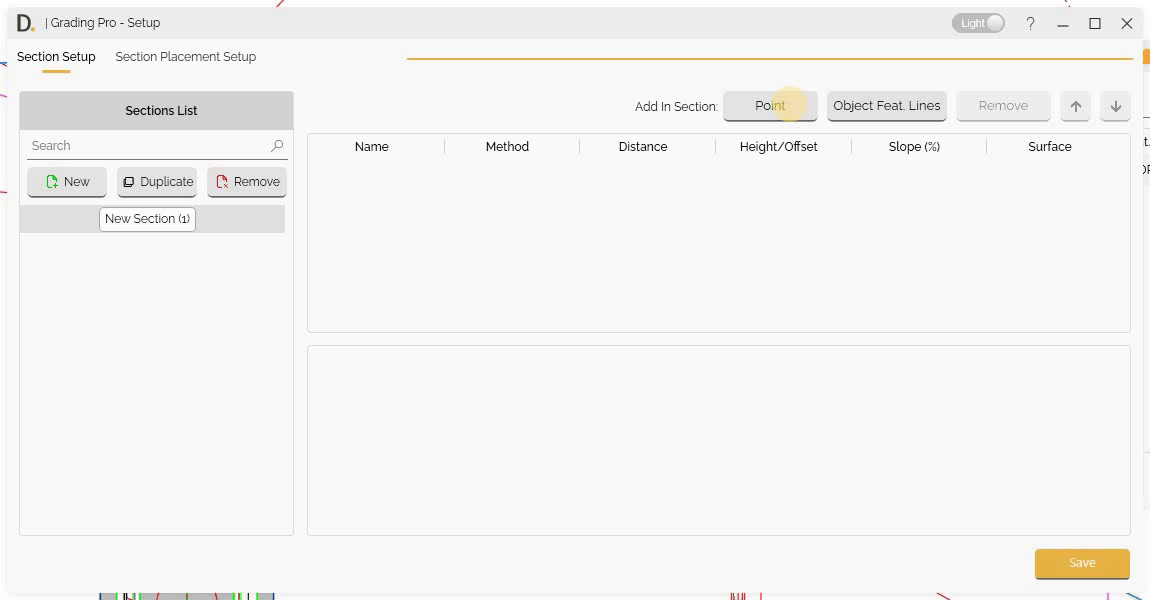Select New Section (1) in list

[x=147, y=219]
